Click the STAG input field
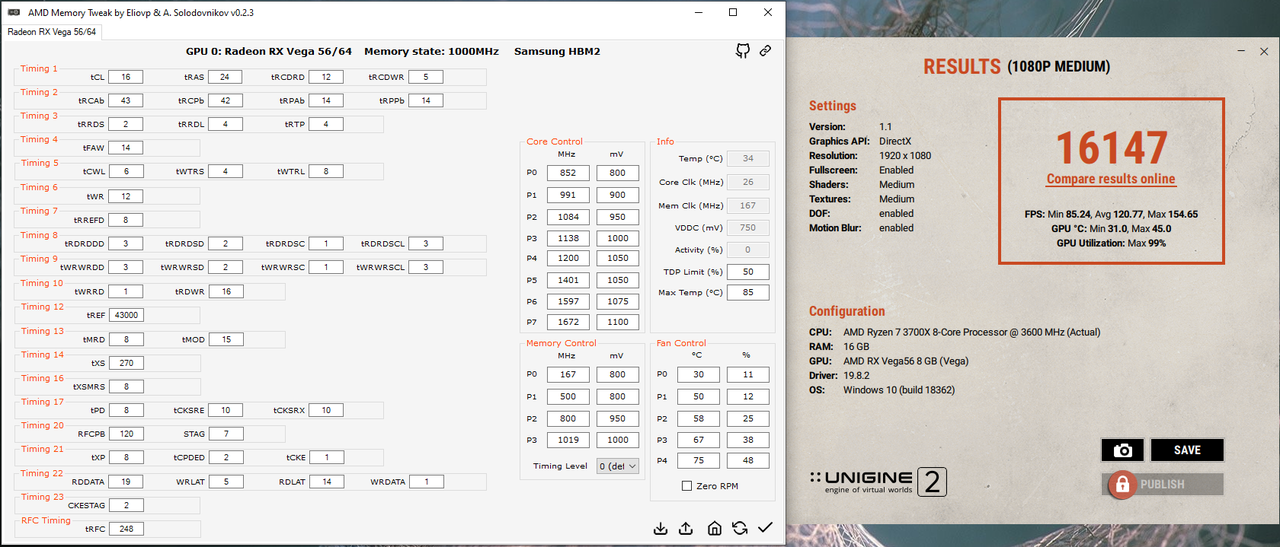Image resolution: width=1280 pixels, height=547 pixels. [x=225, y=434]
